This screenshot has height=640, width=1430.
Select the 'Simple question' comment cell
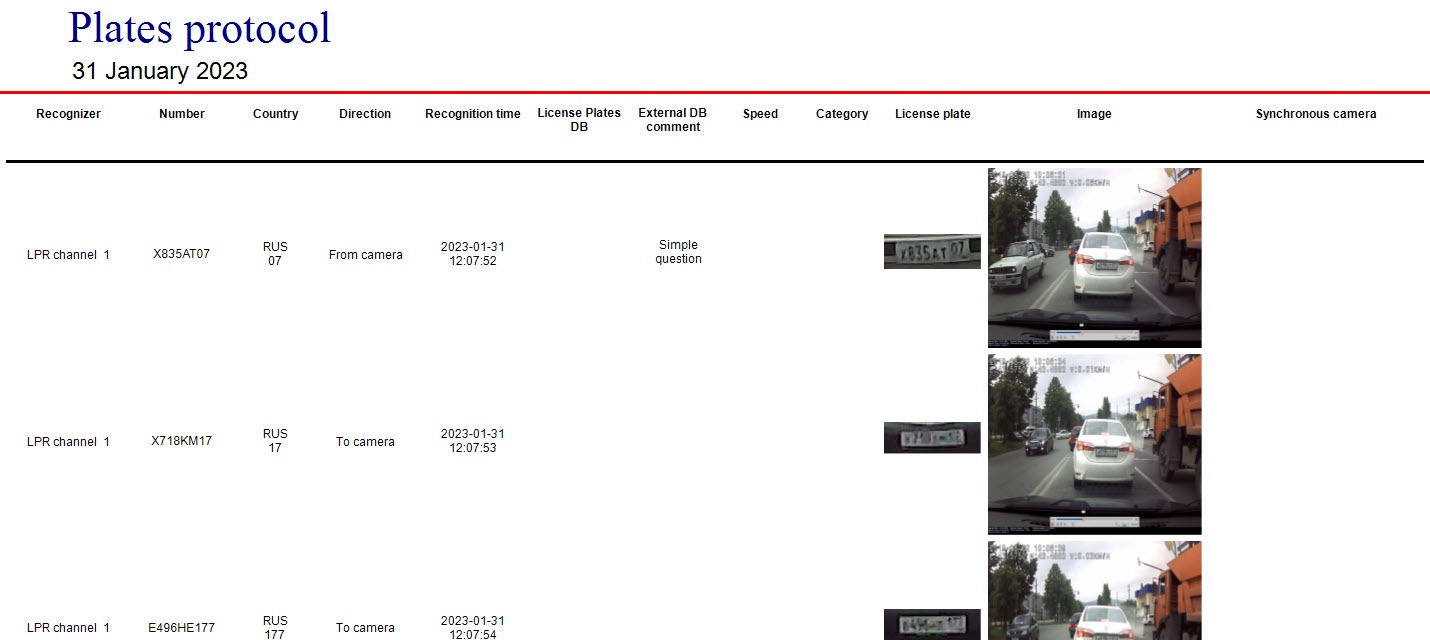coord(678,252)
